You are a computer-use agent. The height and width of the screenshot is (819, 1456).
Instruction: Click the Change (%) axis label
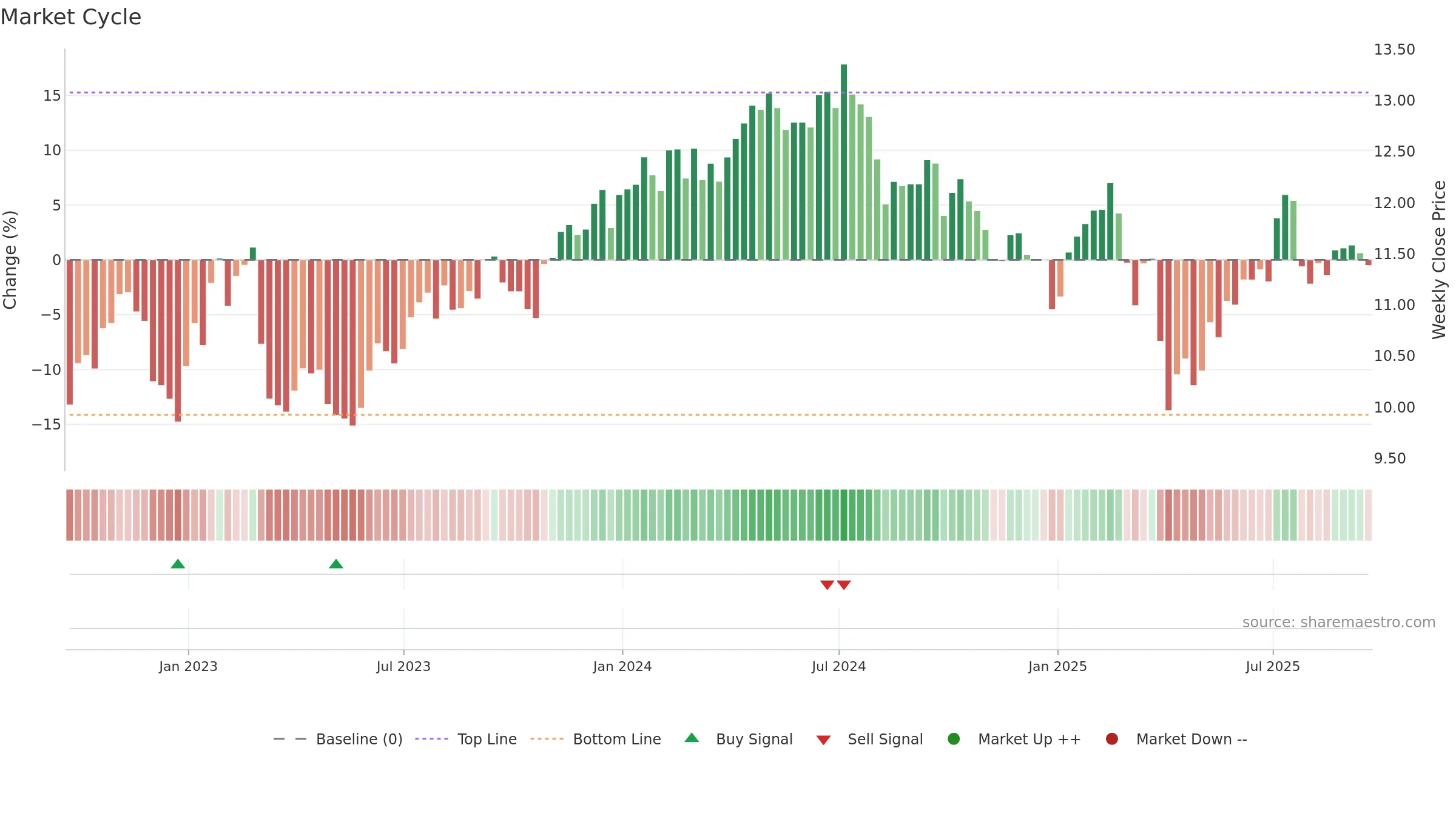[x=10, y=260]
